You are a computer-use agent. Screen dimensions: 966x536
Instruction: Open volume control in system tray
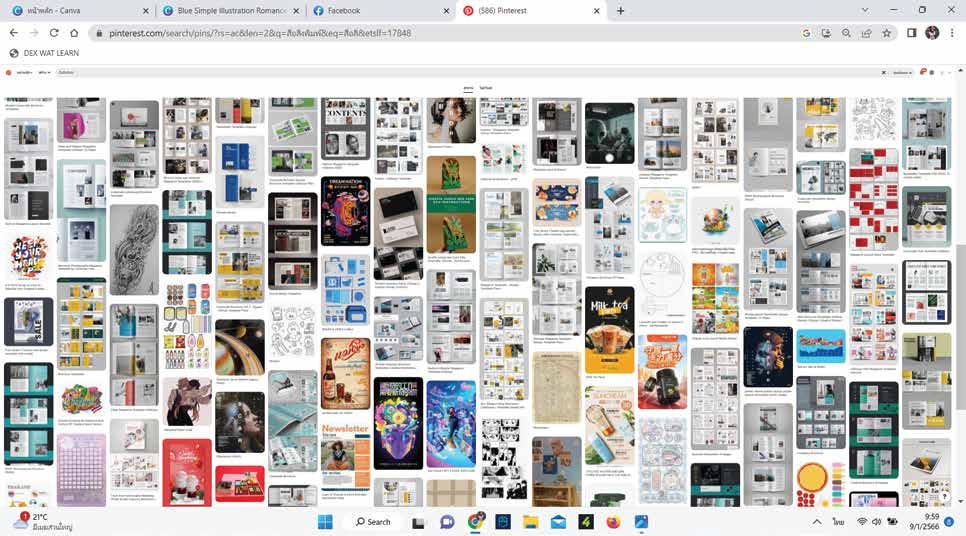click(876, 522)
